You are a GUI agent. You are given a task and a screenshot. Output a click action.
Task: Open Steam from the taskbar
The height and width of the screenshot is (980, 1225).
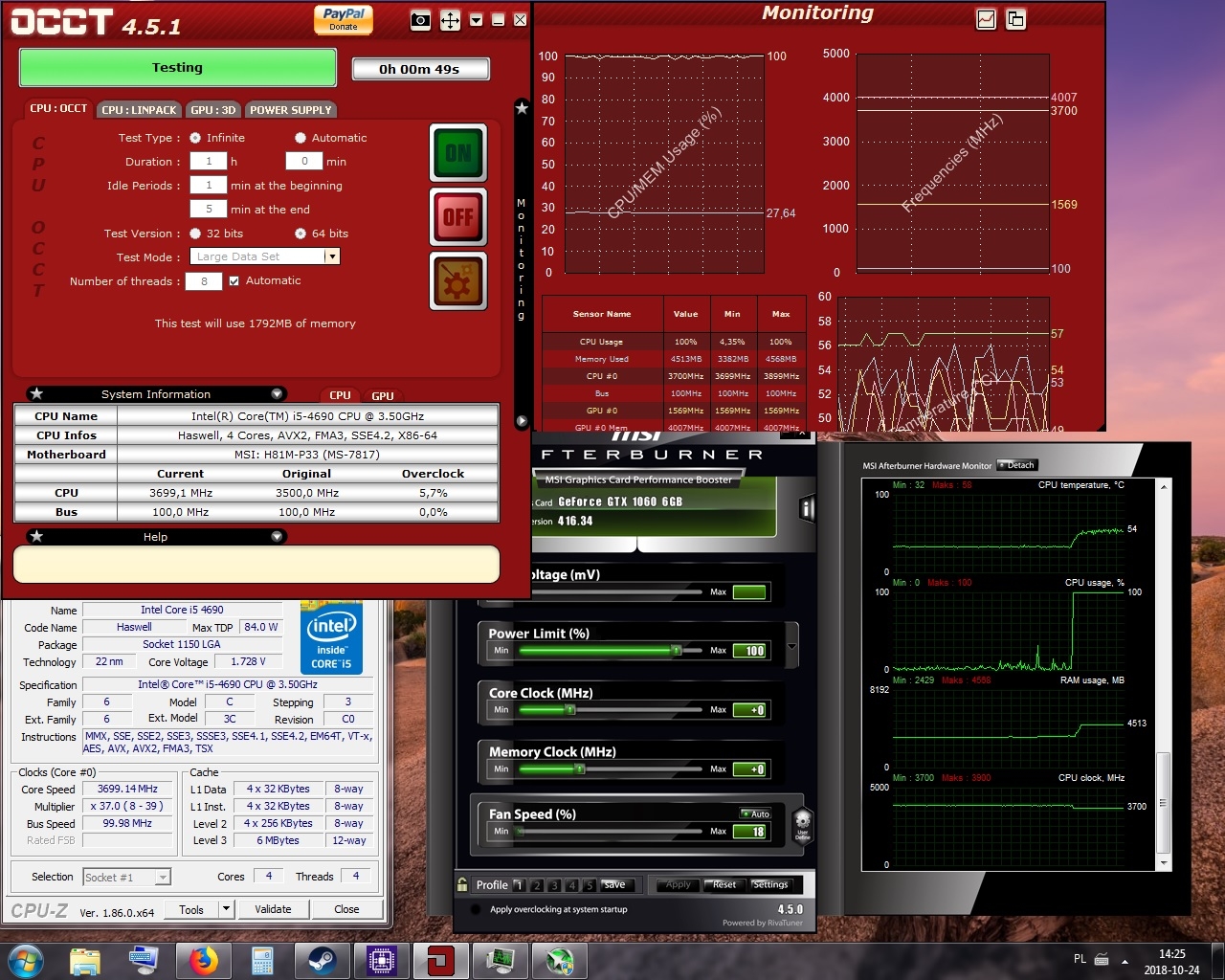[322, 960]
